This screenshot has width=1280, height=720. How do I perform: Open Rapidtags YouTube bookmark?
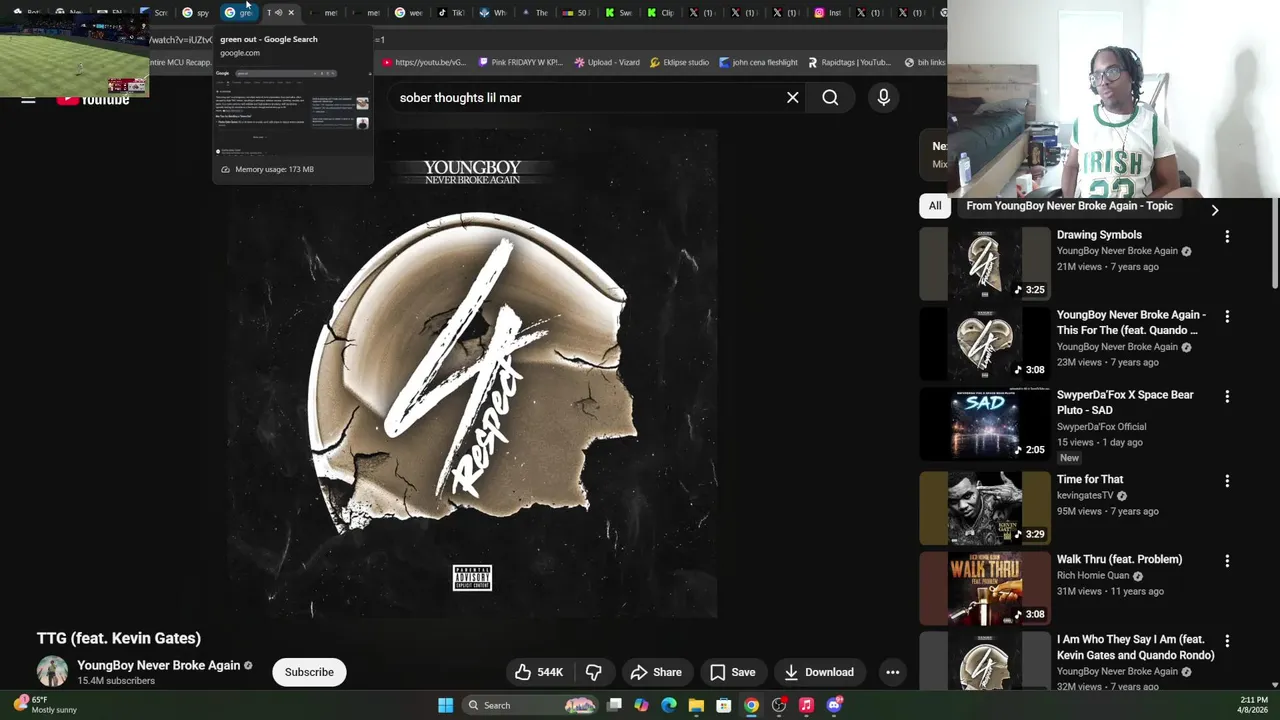coord(849,62)
